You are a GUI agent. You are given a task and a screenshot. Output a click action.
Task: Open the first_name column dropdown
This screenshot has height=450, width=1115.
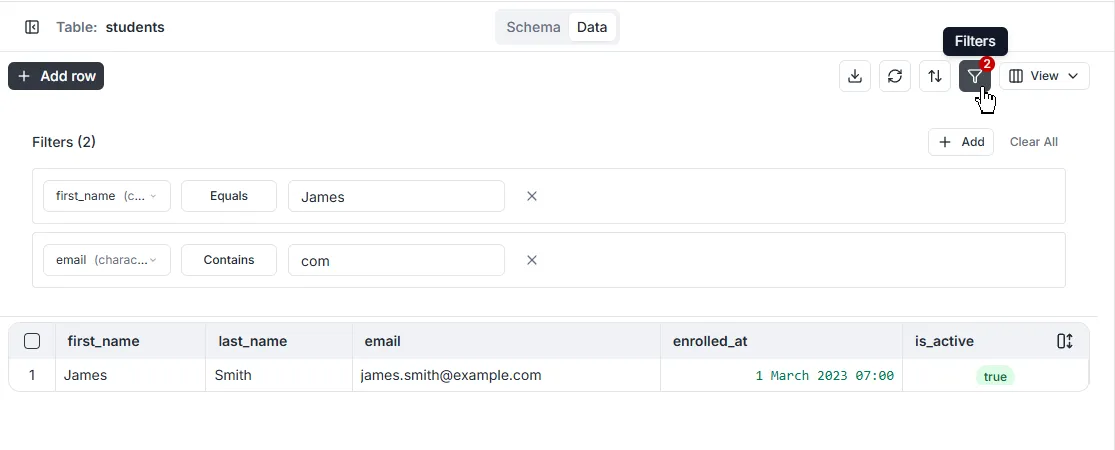click(x=107, y=196)
